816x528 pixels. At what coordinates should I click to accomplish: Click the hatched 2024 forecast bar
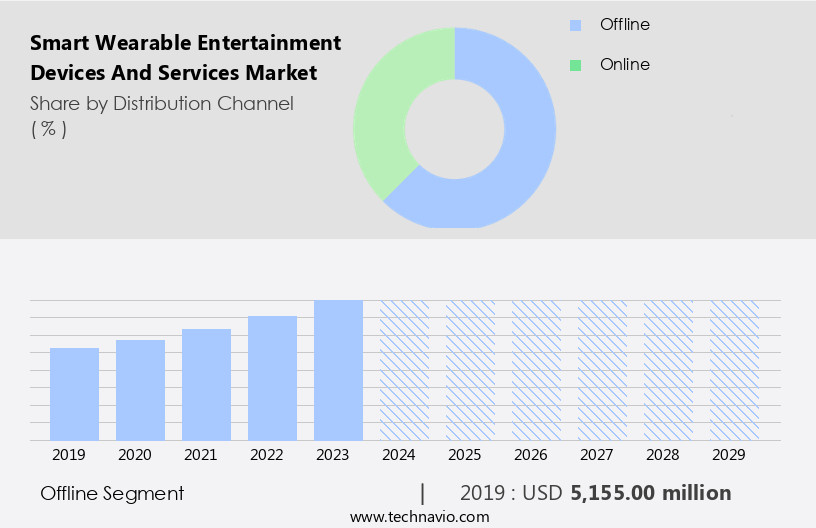point(404,370)
